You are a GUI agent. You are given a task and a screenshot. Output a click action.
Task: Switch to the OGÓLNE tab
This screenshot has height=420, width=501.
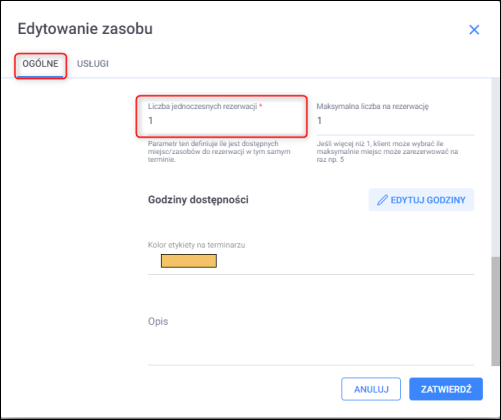point(40,64)
